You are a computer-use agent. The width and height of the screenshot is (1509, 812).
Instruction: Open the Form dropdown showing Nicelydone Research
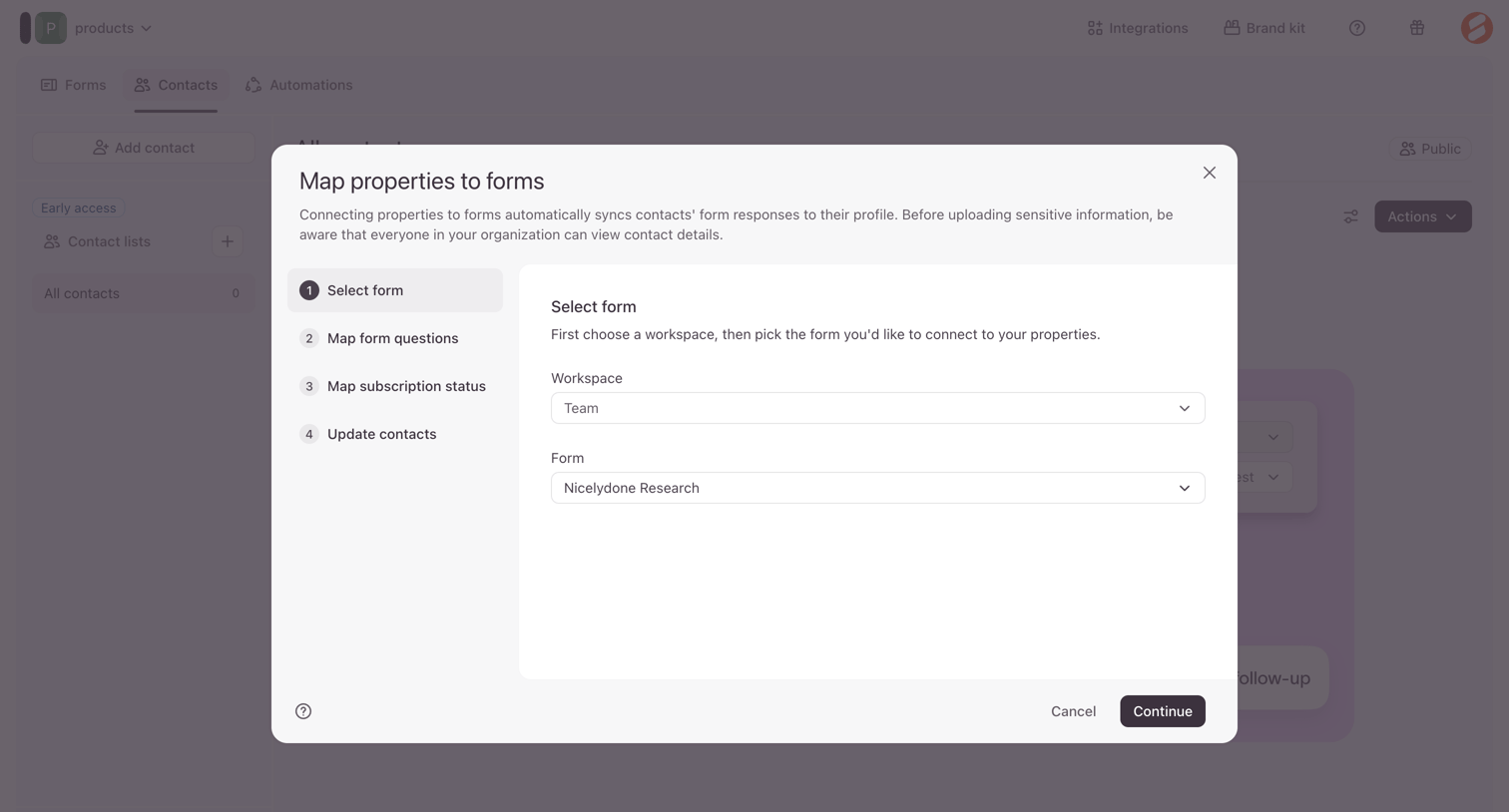tap(877, 488)
